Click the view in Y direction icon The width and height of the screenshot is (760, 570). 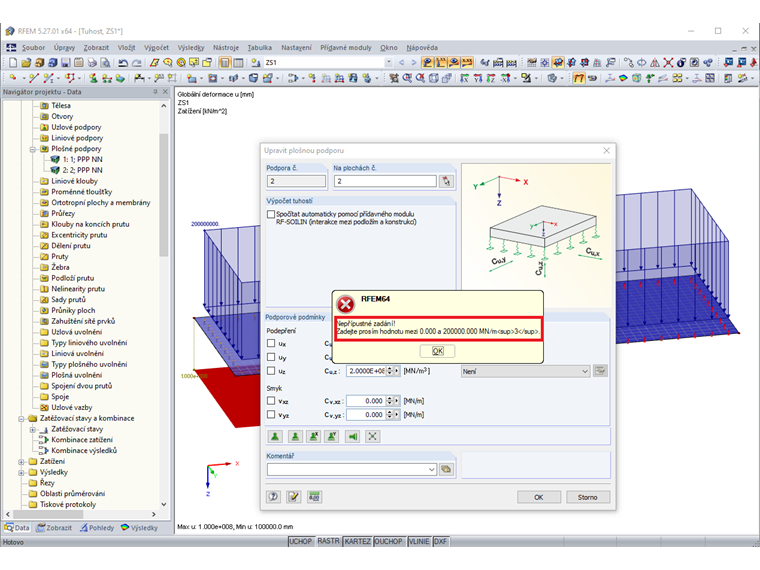click(x=478, y=78)
